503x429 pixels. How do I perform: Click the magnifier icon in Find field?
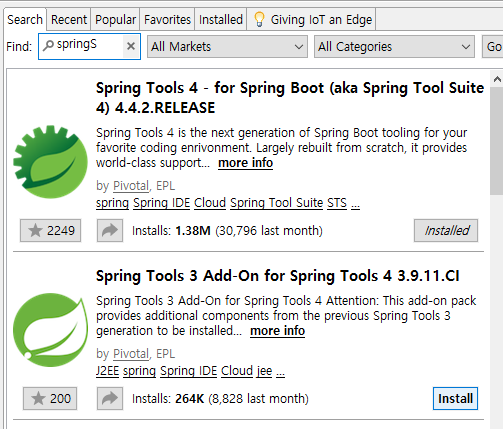(x=48, y=45)
